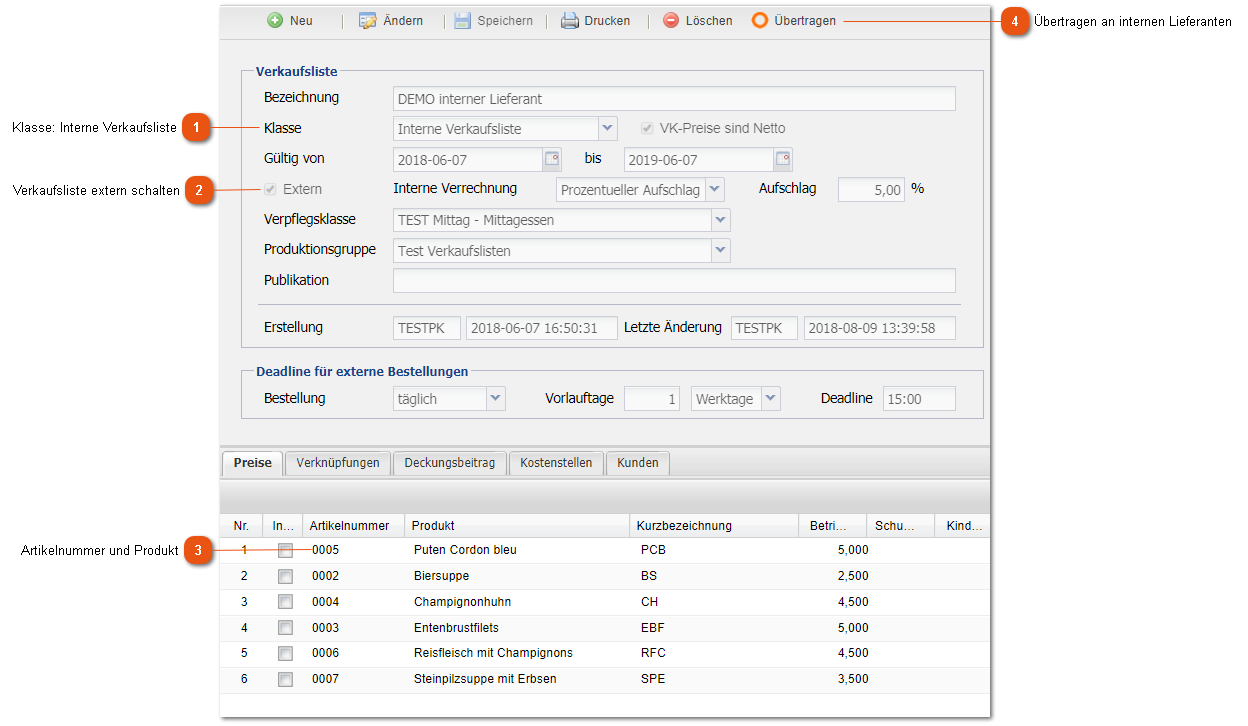
Task: Open calendar picker for Gültig von date
Action: pos(552,159)
